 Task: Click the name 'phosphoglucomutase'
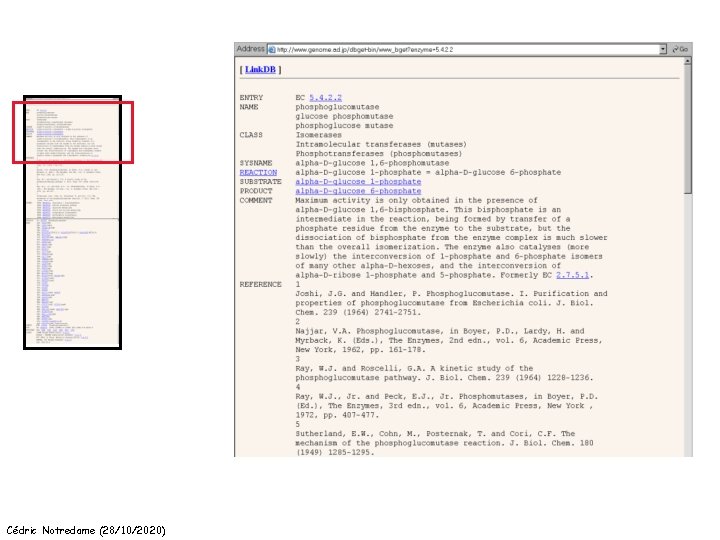tap(337, 107)
